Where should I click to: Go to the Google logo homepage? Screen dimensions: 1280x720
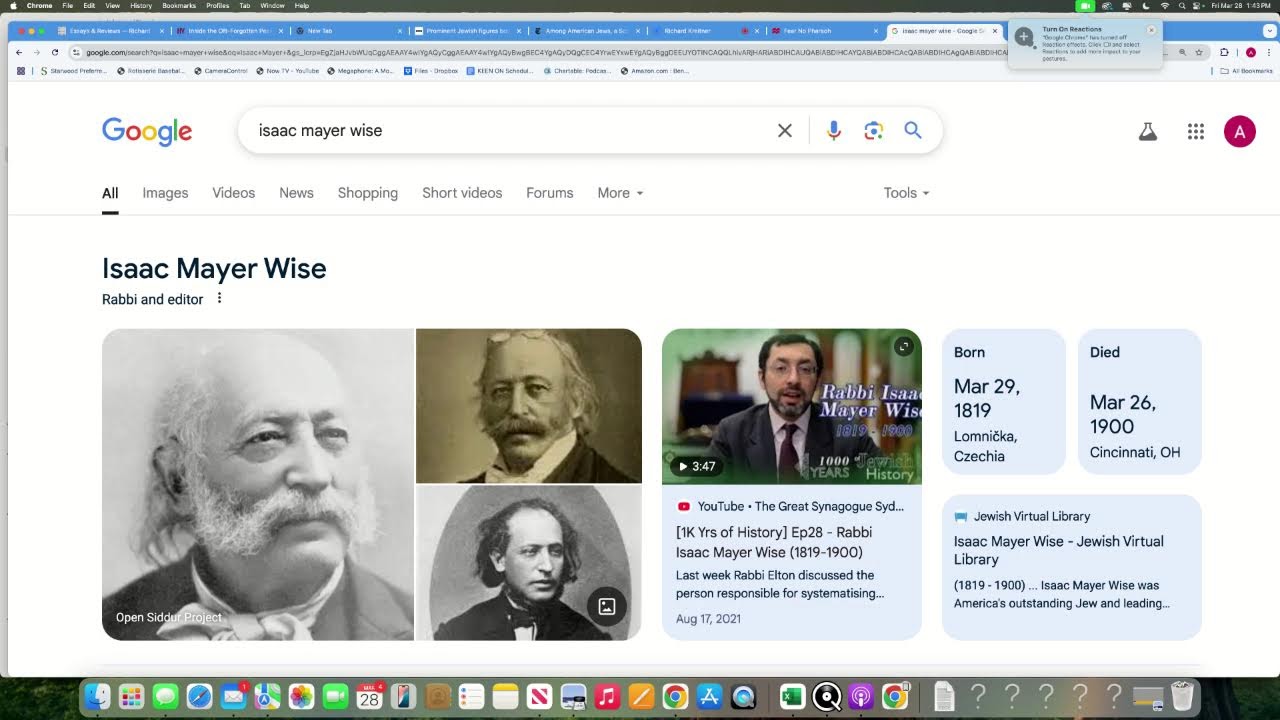click(x=147, y=131)
